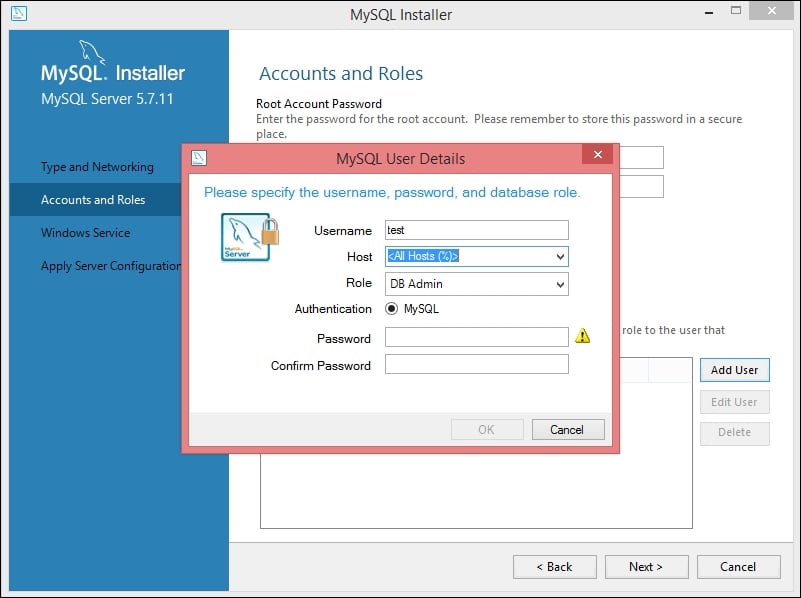Click the disabled OK button in dialog
801x598 pixels.
pos(487,429)
